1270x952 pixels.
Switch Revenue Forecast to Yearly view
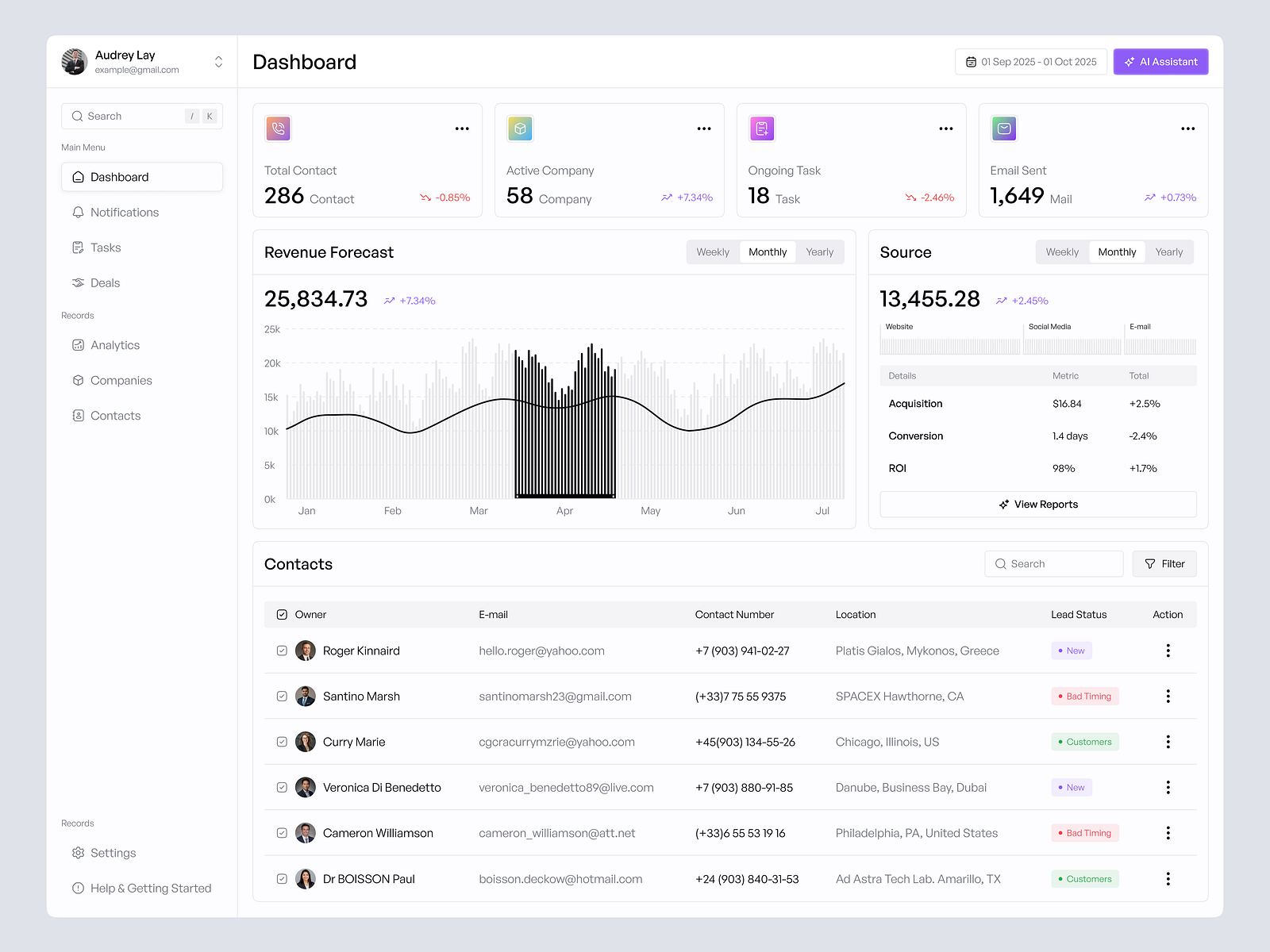pos(819,251)
